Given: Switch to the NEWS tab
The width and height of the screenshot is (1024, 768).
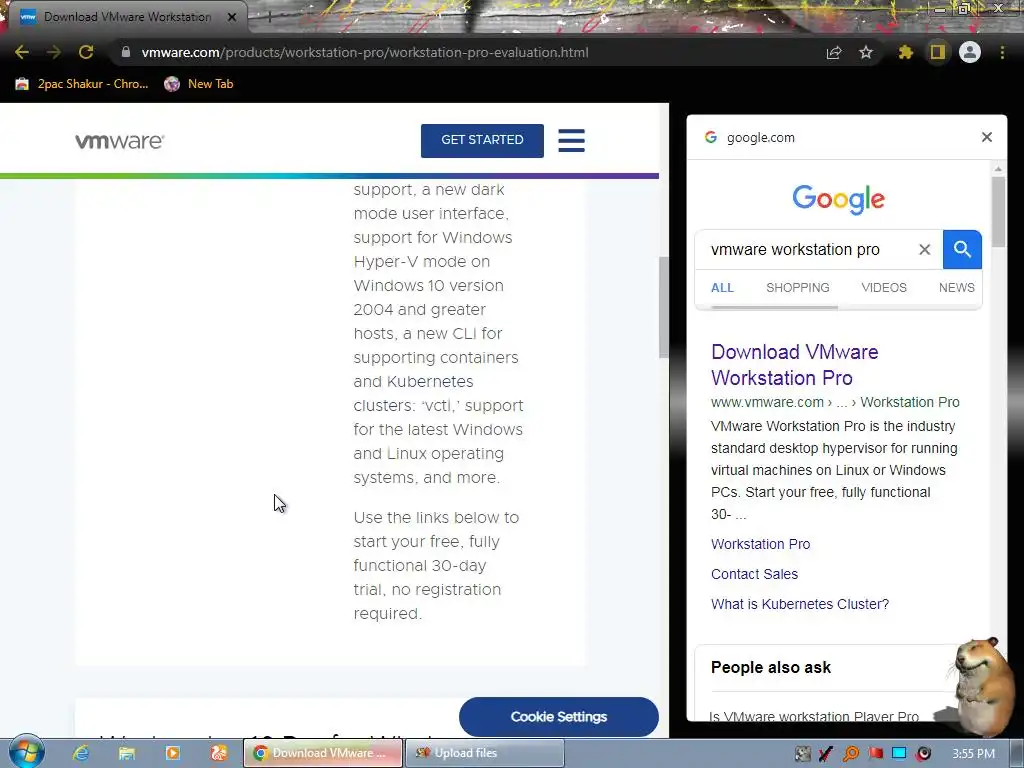Looking at the screenshot, I should tap(956, 287).
